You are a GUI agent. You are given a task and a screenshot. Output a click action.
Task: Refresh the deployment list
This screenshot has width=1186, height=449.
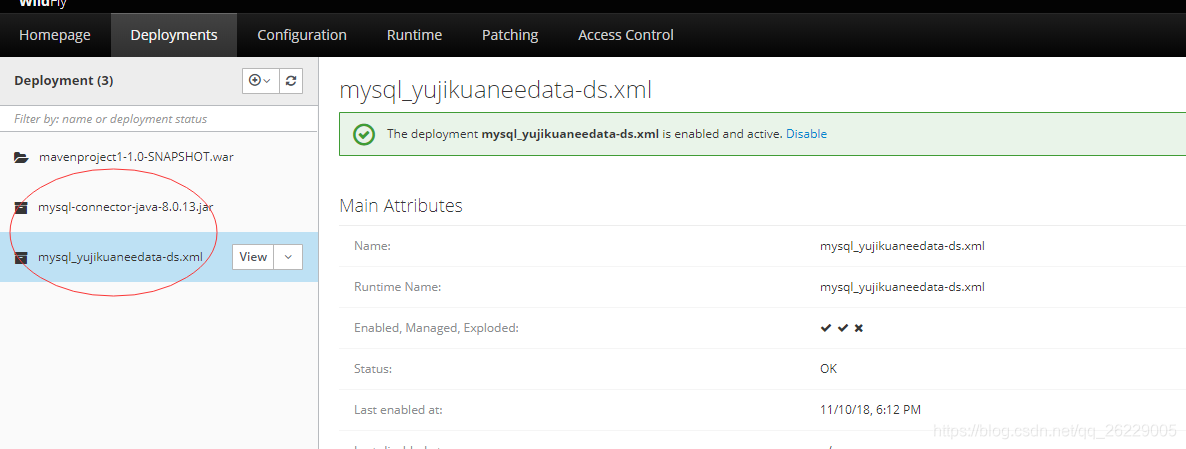pos(291,80)
